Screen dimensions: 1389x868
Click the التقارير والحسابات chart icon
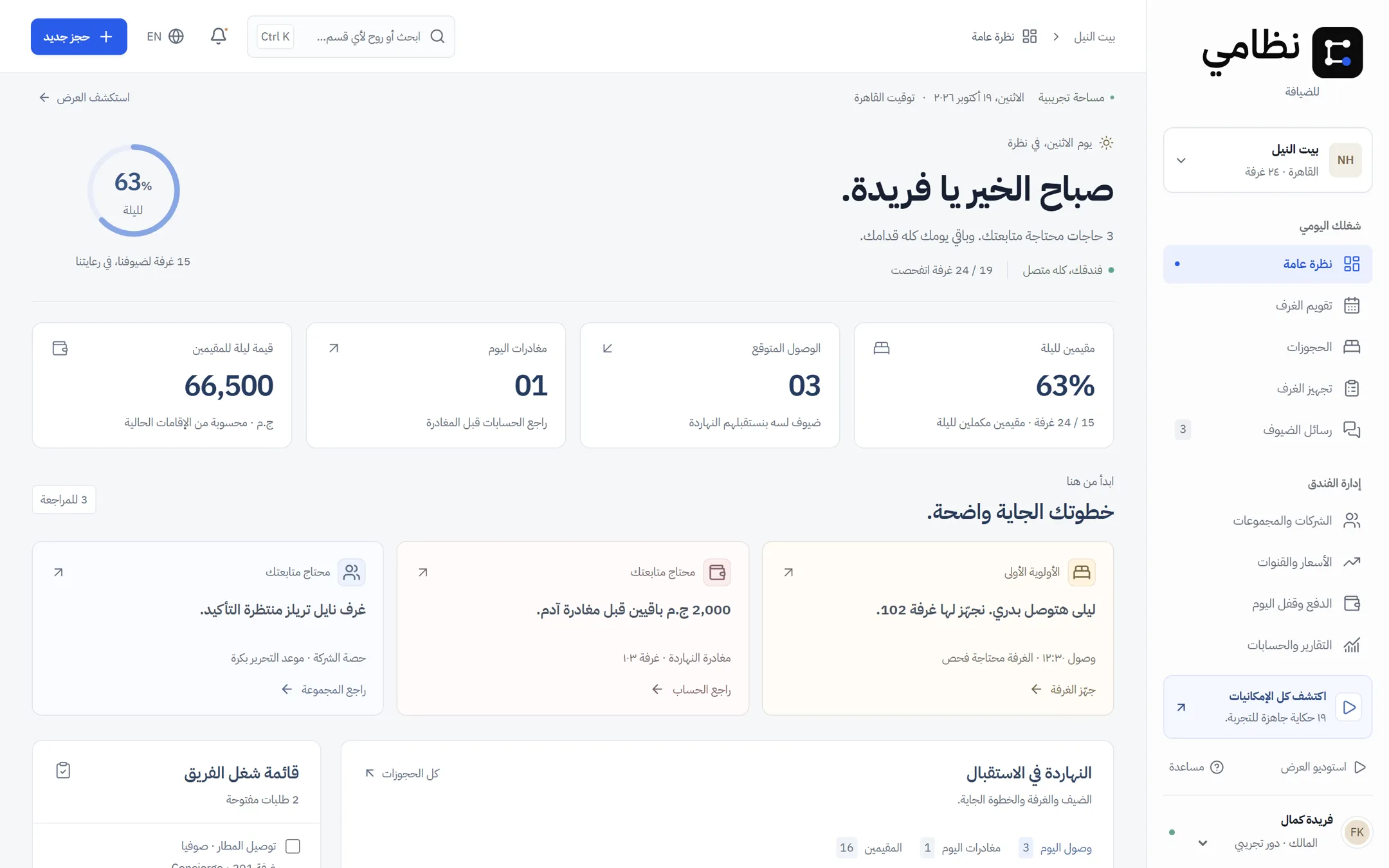1352,645
